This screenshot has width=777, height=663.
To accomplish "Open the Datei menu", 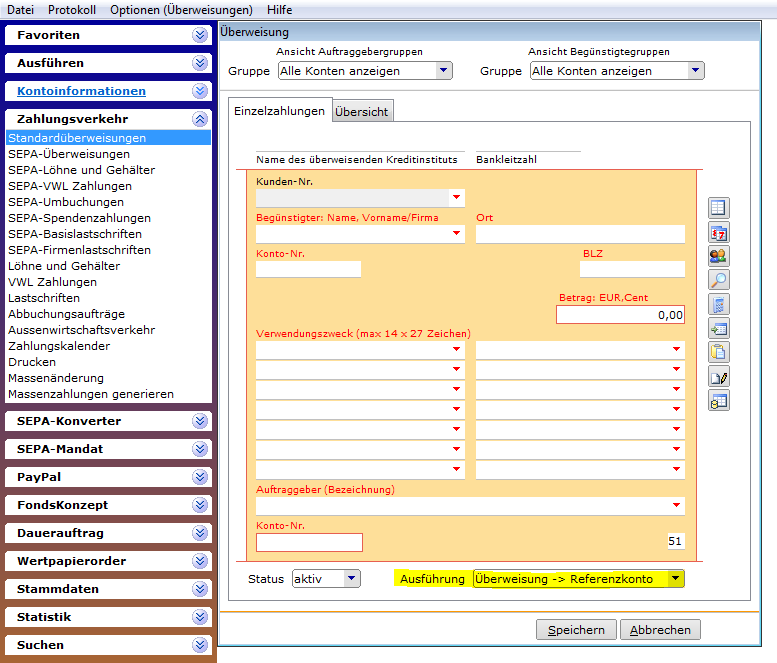I will coord(20,10).
